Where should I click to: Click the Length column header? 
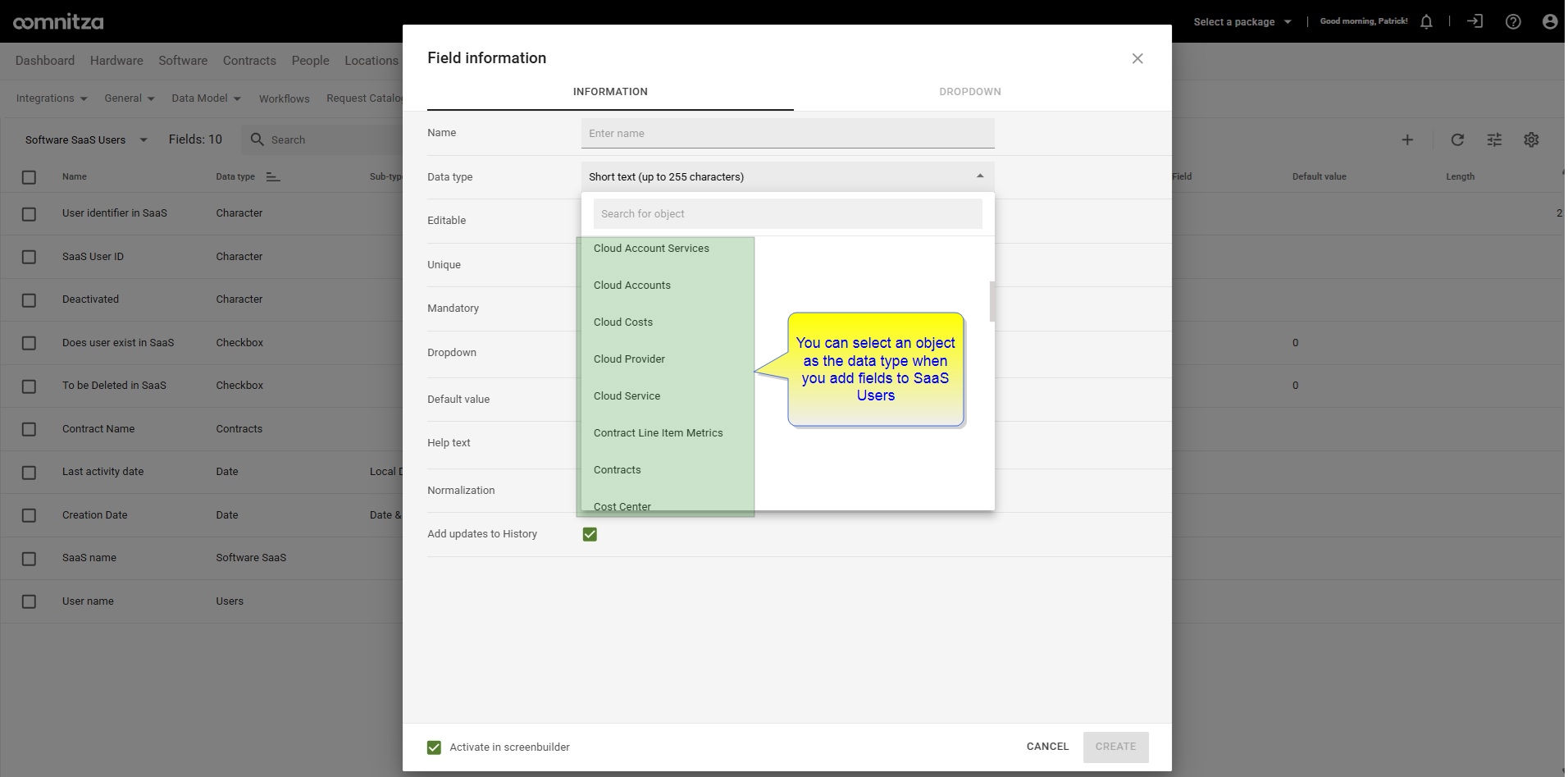[x=1460, y=176]
